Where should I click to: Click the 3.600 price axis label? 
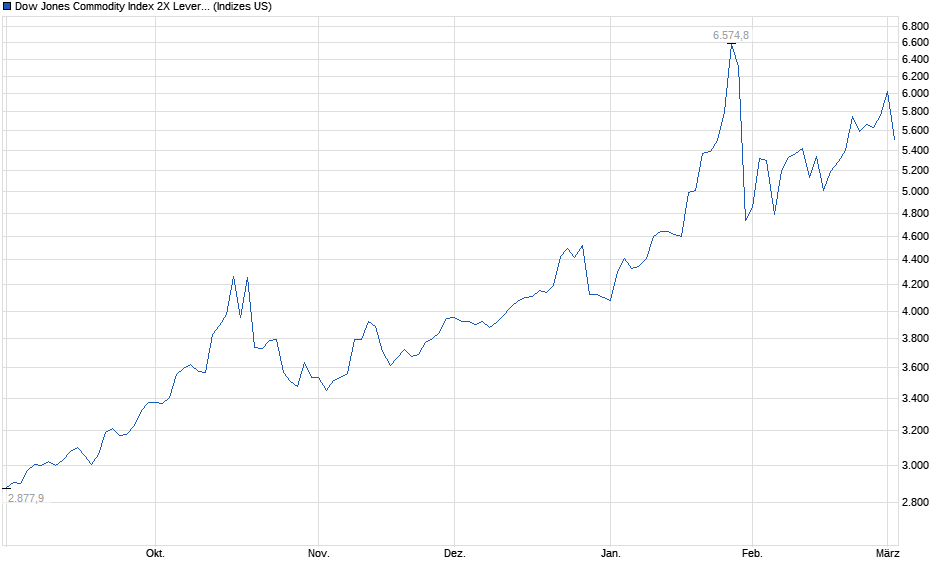click(915, 367)
